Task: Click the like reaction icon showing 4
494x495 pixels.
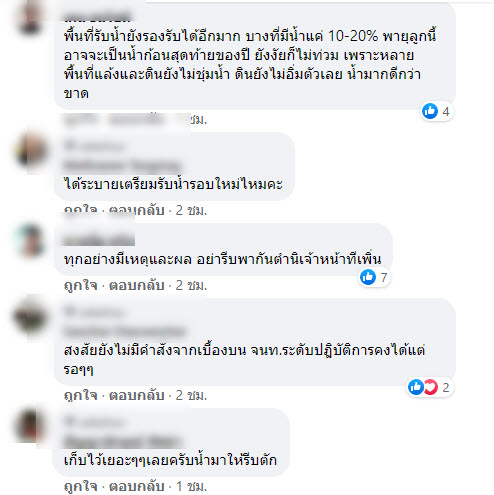Action: point(430,111)
